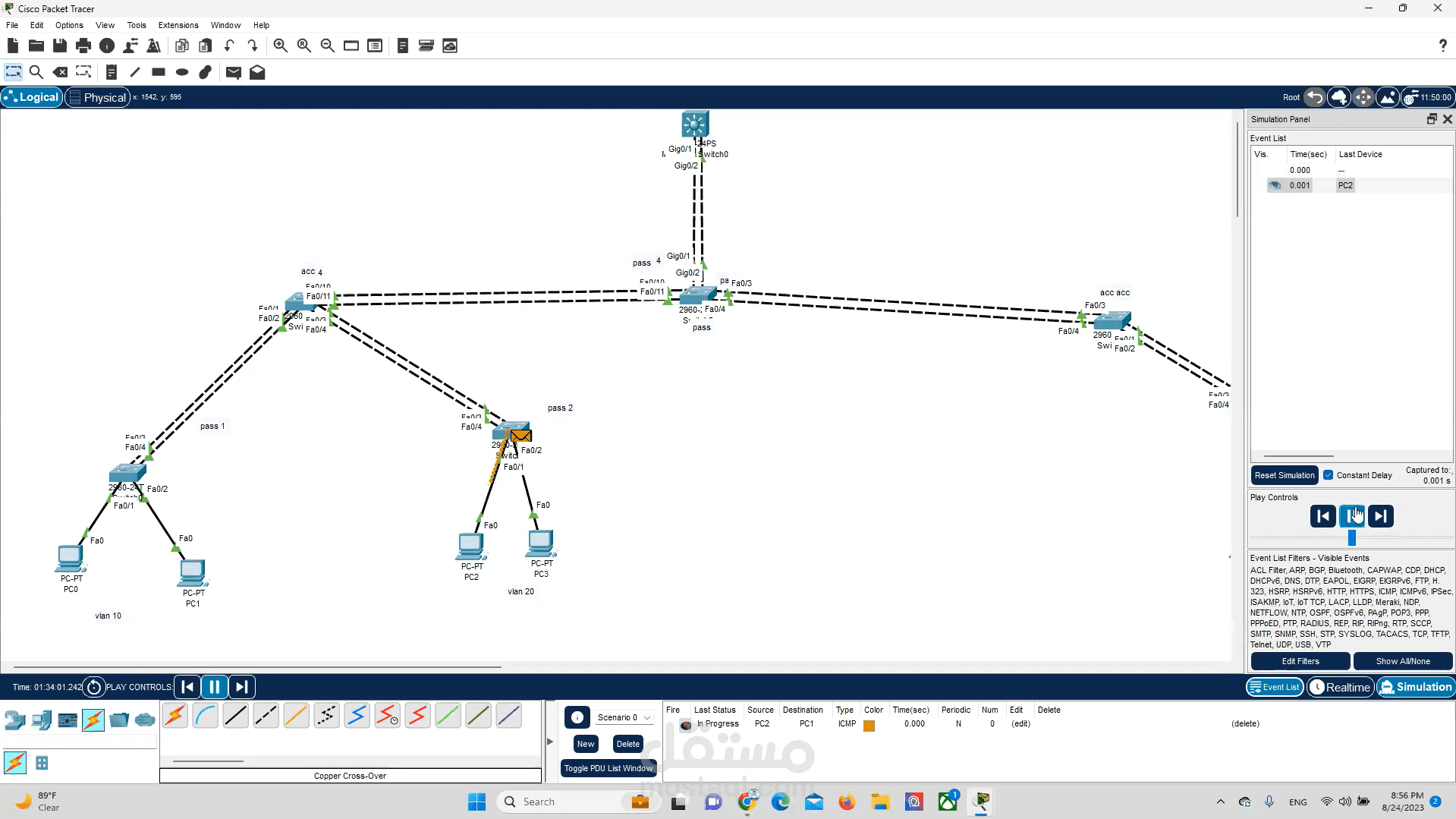Click the Fire indicator for PC2 PDU
This screenshot has height=819, width=1456.
coord(686,724)
